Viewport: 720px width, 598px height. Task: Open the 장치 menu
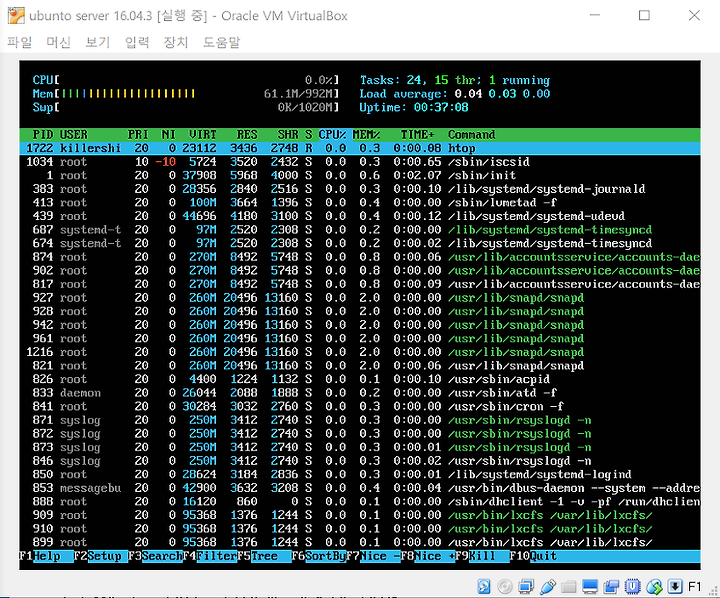click(176, 42)
